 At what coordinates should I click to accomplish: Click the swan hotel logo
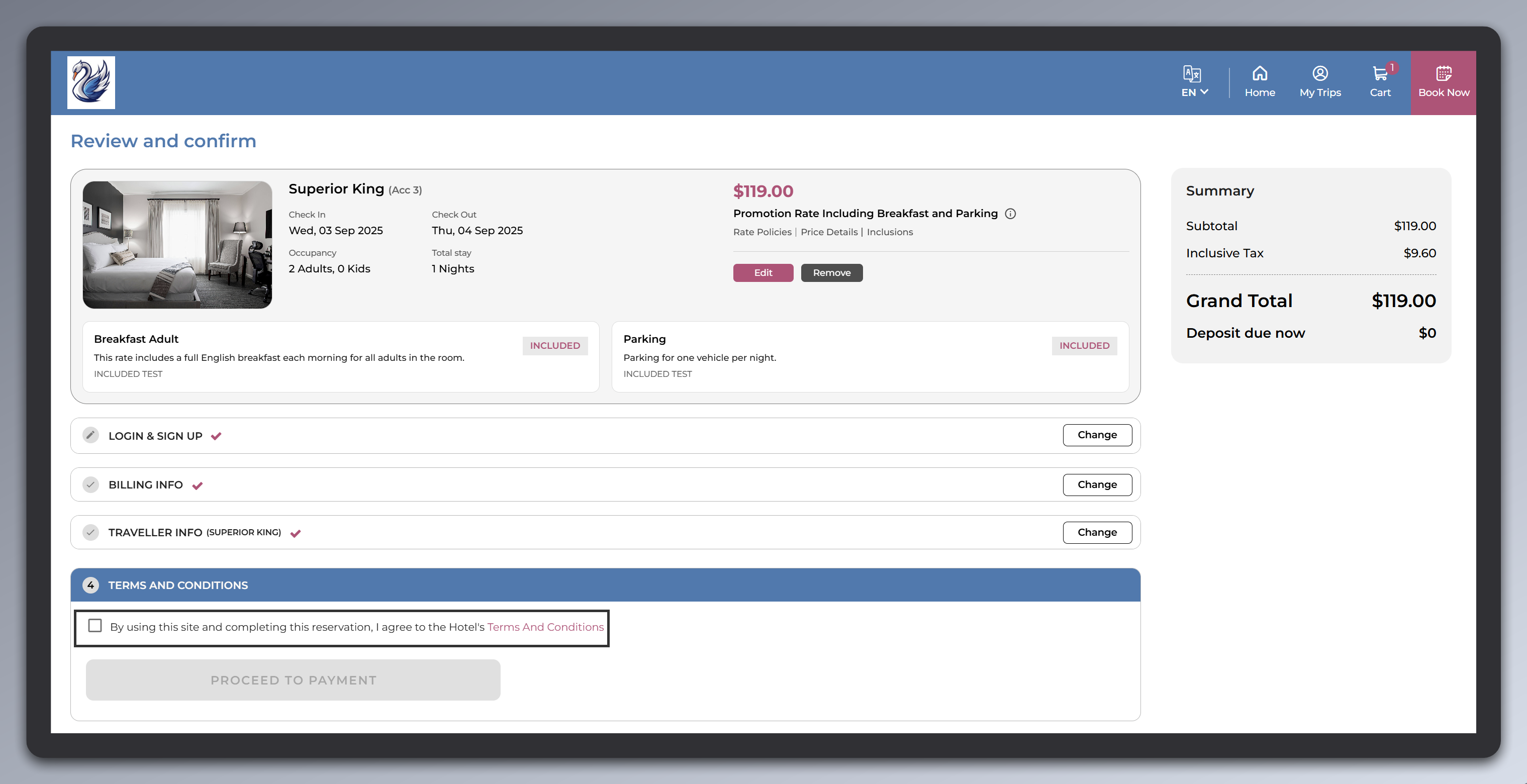90,82
